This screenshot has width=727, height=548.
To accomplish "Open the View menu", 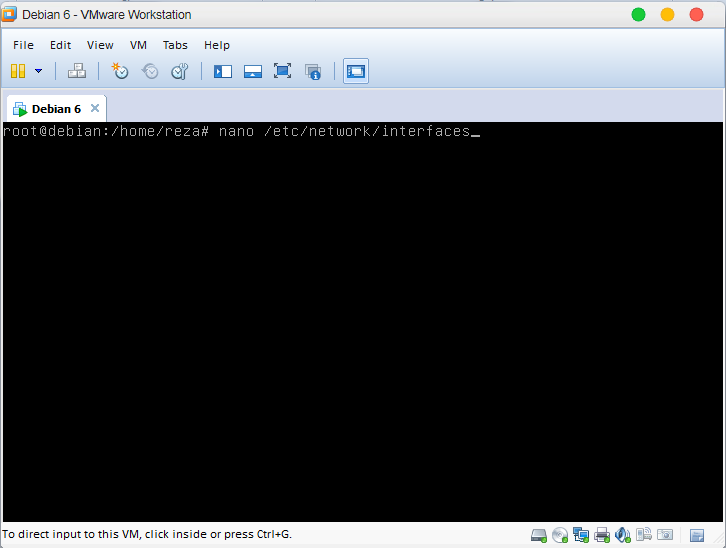I will 100,45.
